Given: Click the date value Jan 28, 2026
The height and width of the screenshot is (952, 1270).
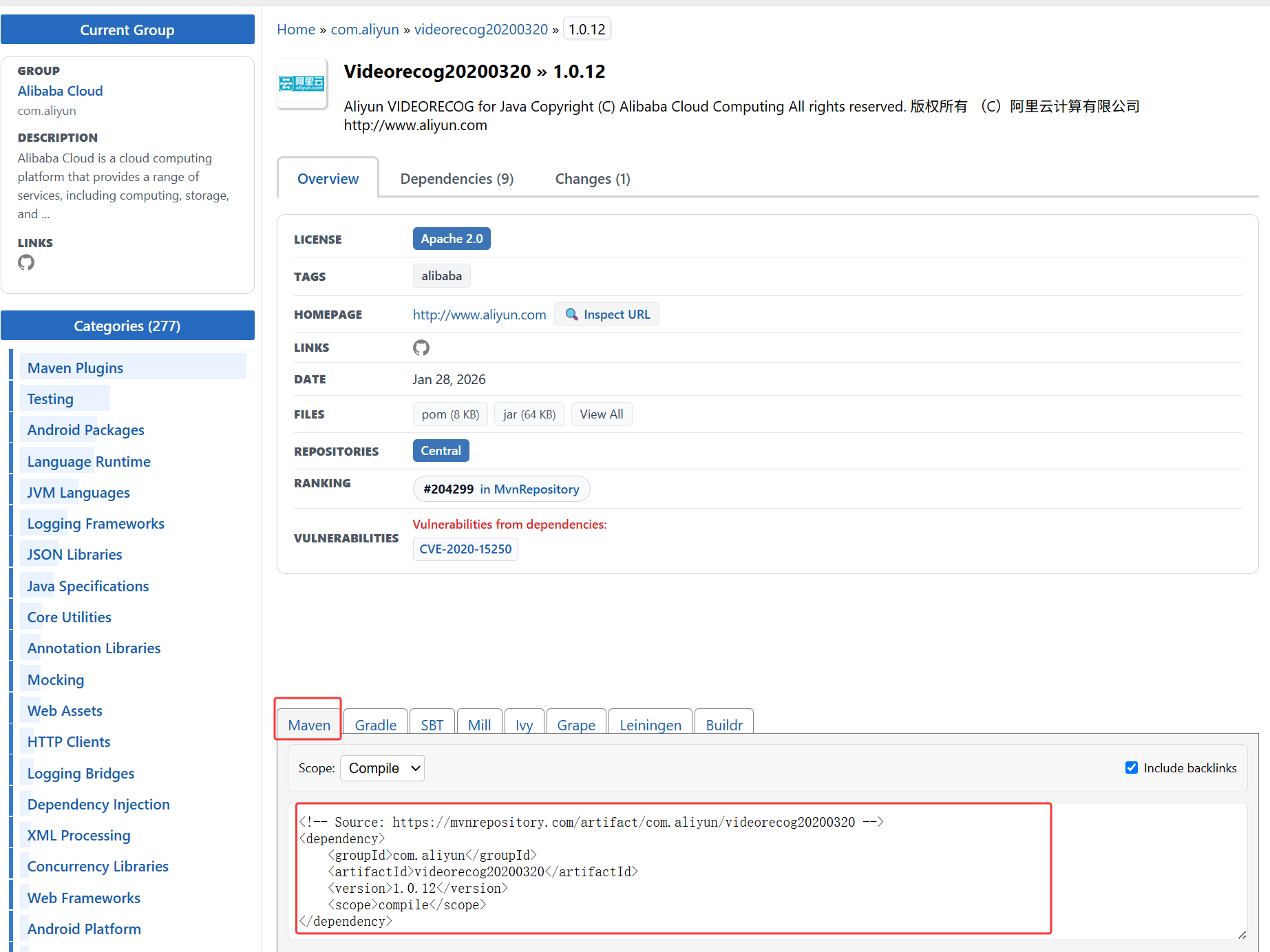Looking at the screenshot, I should pos(449,379).
